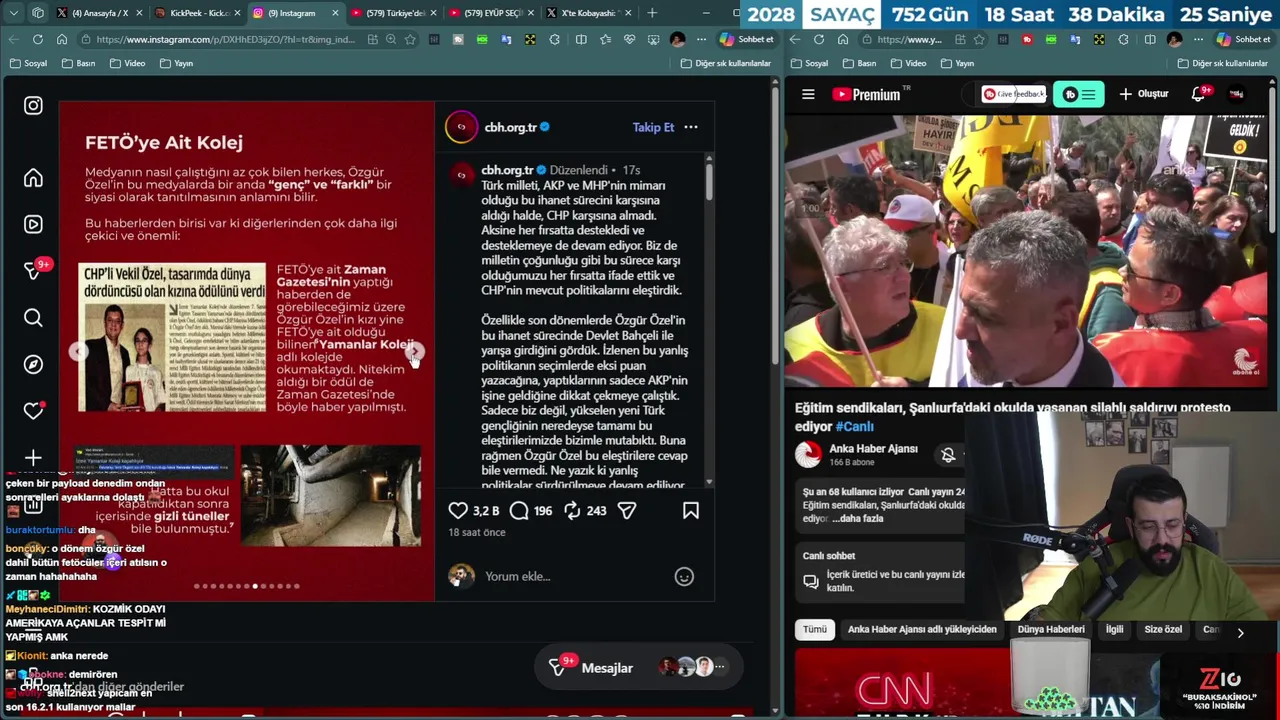Comment on the post via speech bubble
1280x720 pixels.
pyautogui.click(x=519, y=510)
